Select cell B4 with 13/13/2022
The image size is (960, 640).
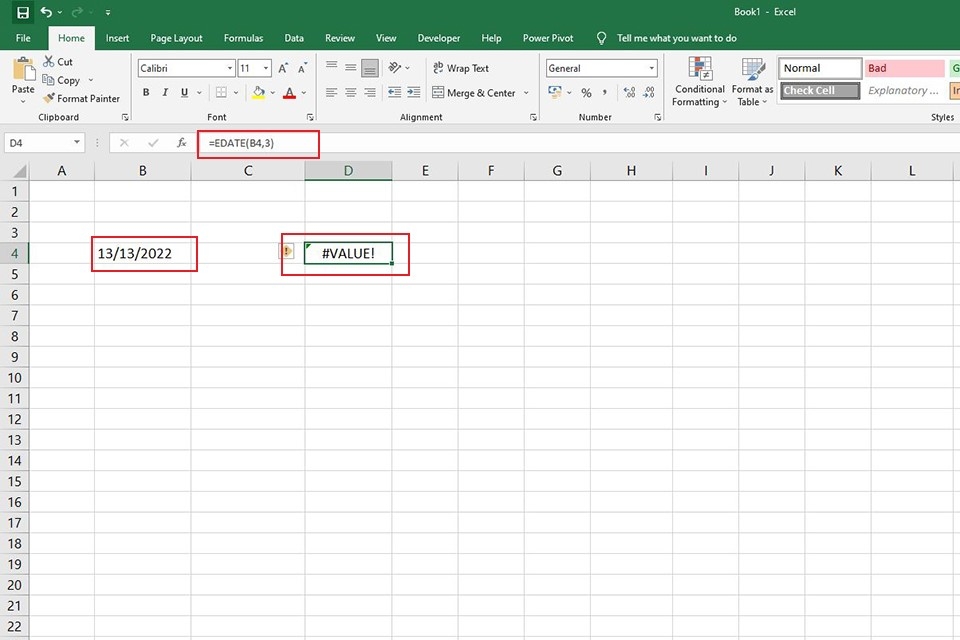143,254
